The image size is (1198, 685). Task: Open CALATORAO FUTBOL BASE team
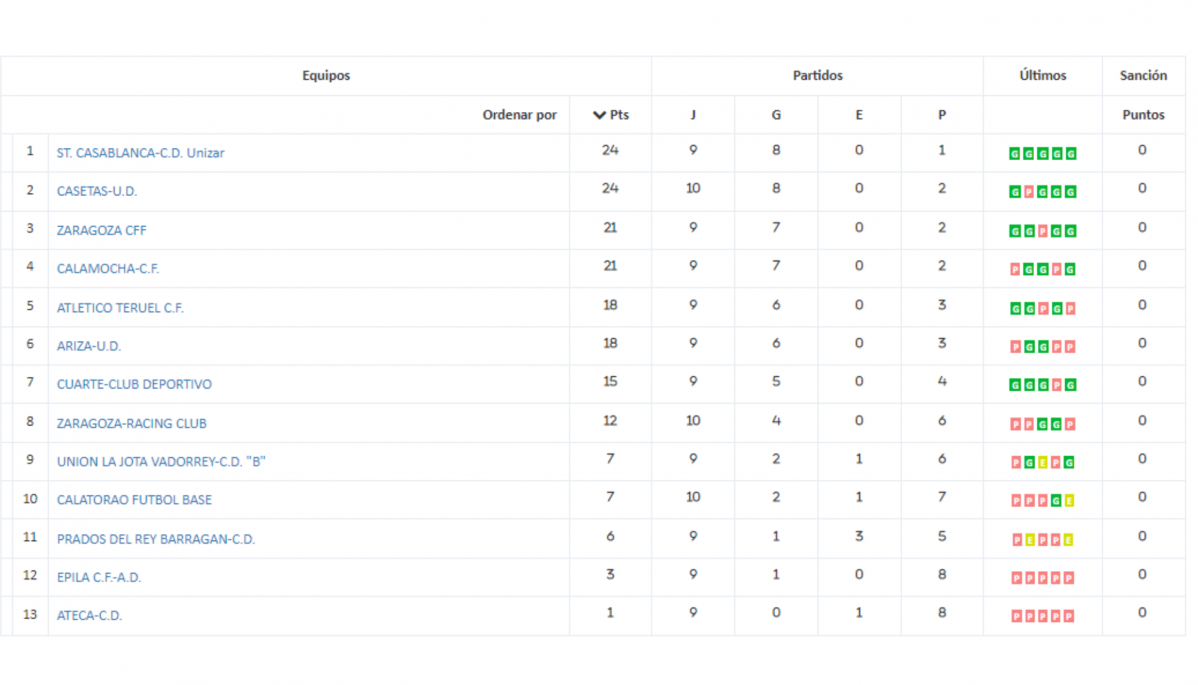(134, 499)
